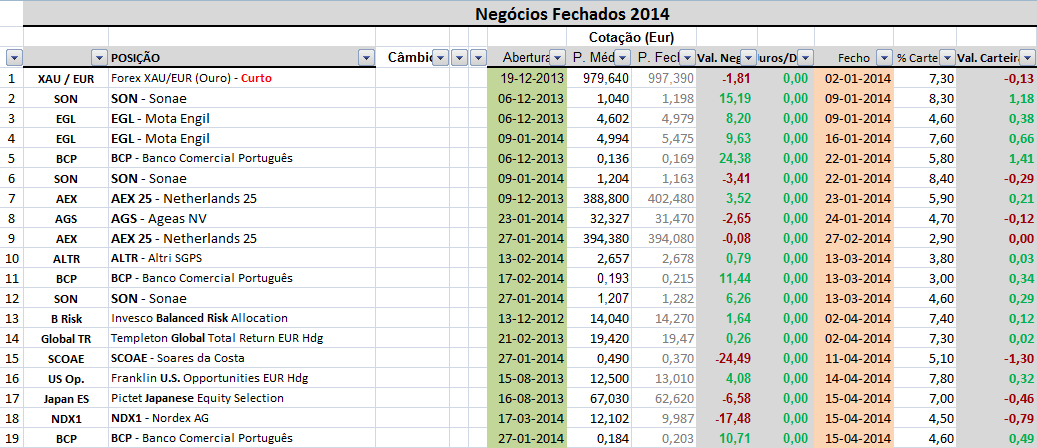Image resolution: width=1037 pixels, height=448 pixels.
Task: Select the opening date 19-12-2013 cell
Action: [x=527, y=78]
